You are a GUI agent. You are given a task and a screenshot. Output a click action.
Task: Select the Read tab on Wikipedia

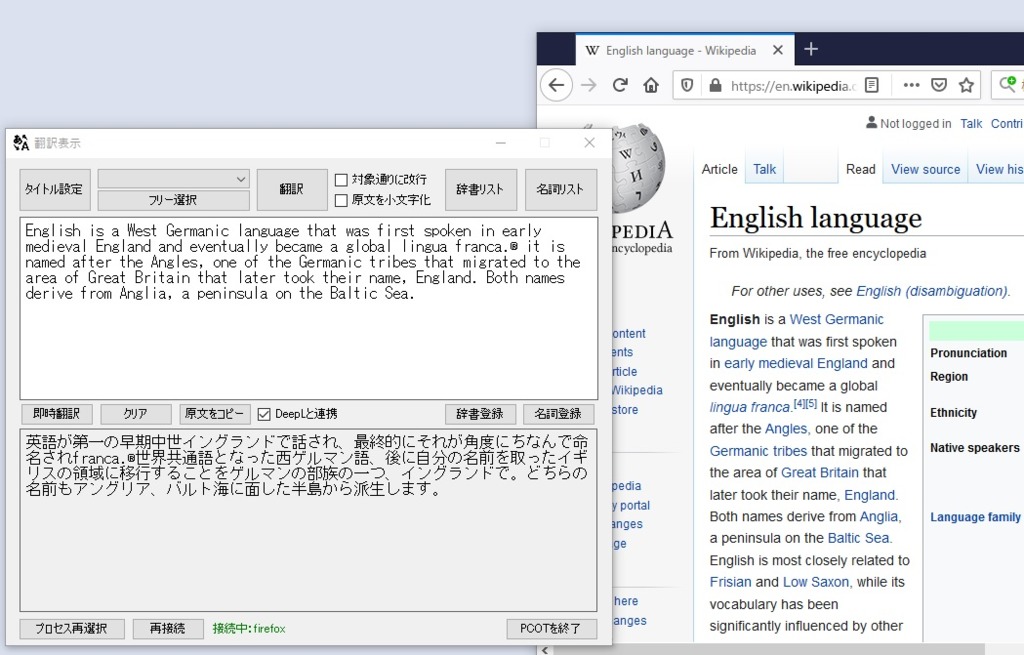pos(861,169)
